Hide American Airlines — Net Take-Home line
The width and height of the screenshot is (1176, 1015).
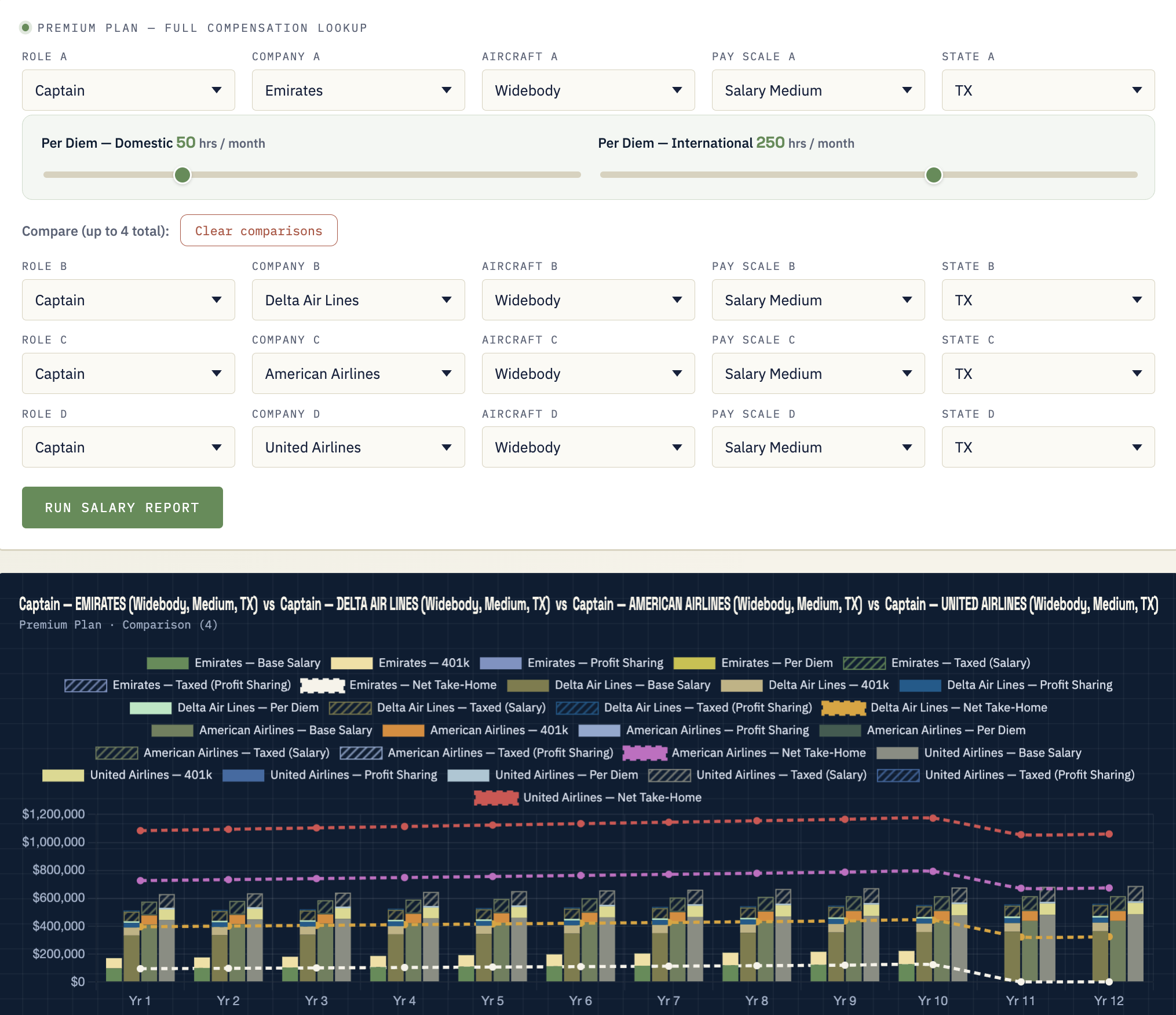point(745,753)
